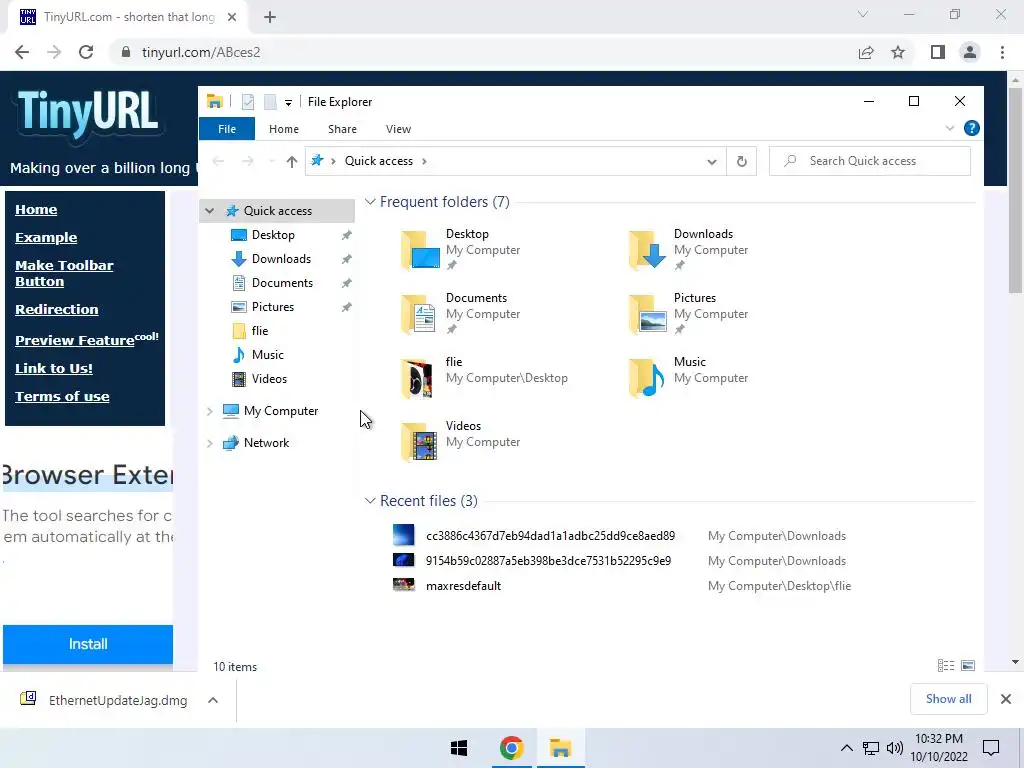Bookmark this page with the star icon
The image size is (1024, 768).
pos(898,52)
